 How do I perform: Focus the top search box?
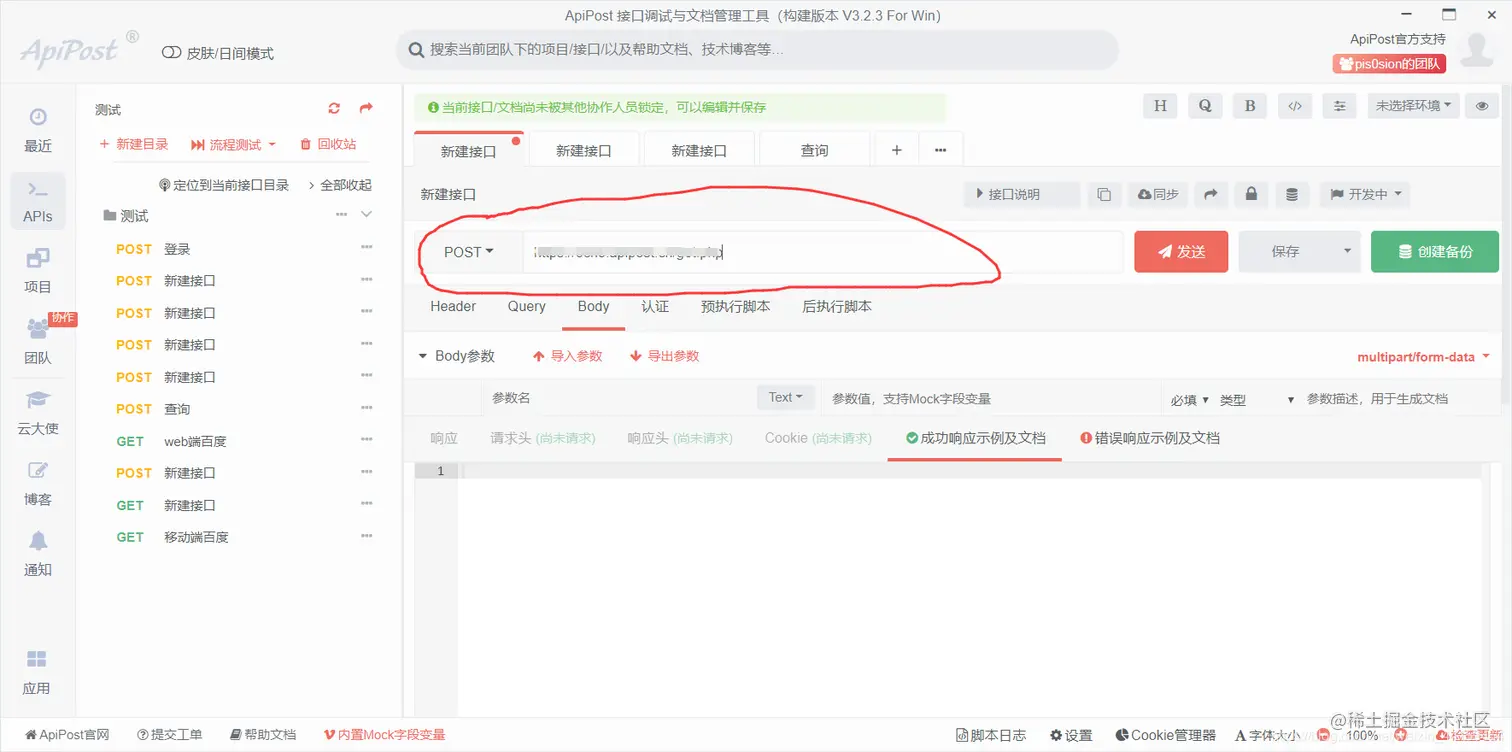pos(757,49)
